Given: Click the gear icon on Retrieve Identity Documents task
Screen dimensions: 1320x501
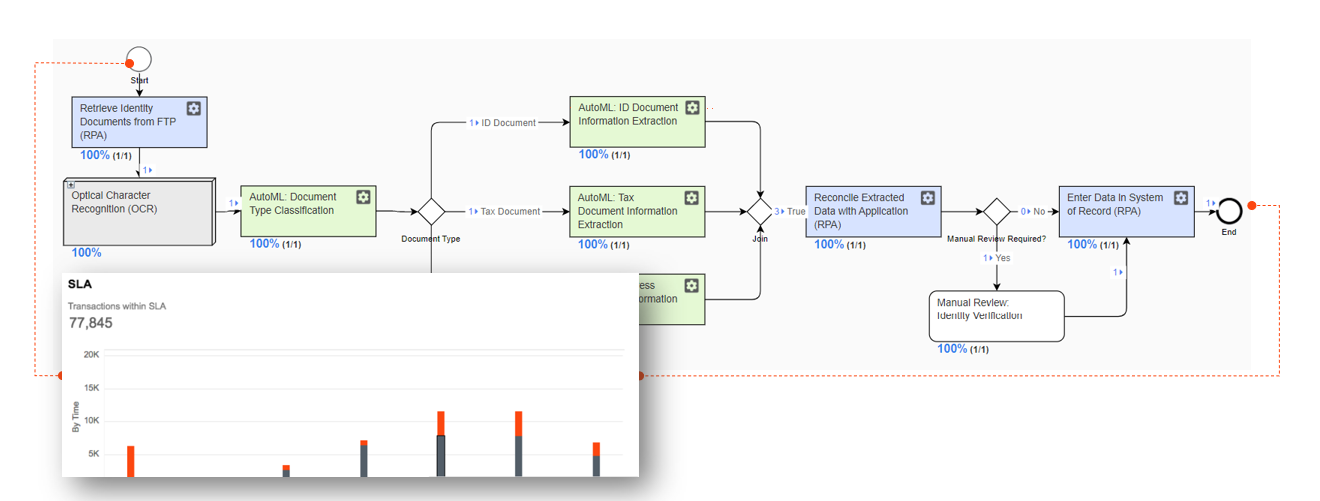Looking at the screenshot, I should click(194, 108).
